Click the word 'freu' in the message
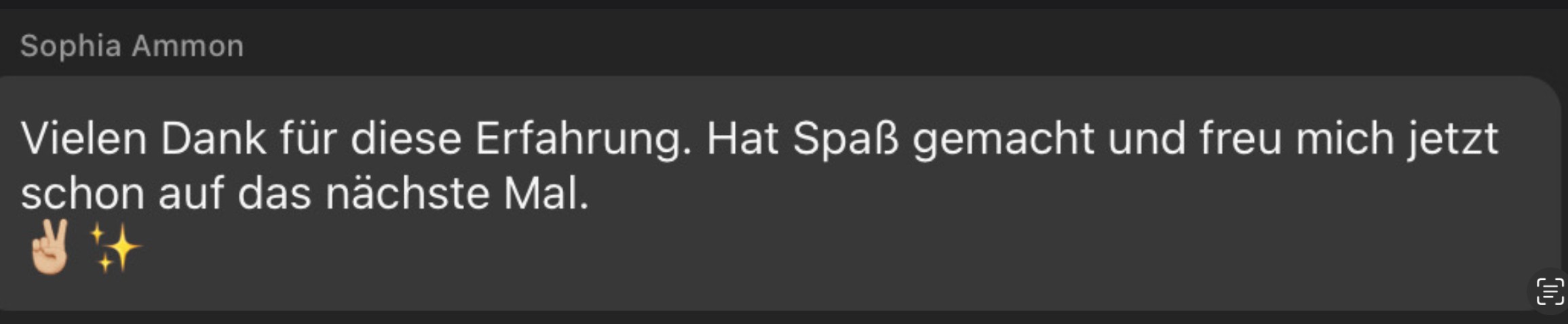 1240,139
